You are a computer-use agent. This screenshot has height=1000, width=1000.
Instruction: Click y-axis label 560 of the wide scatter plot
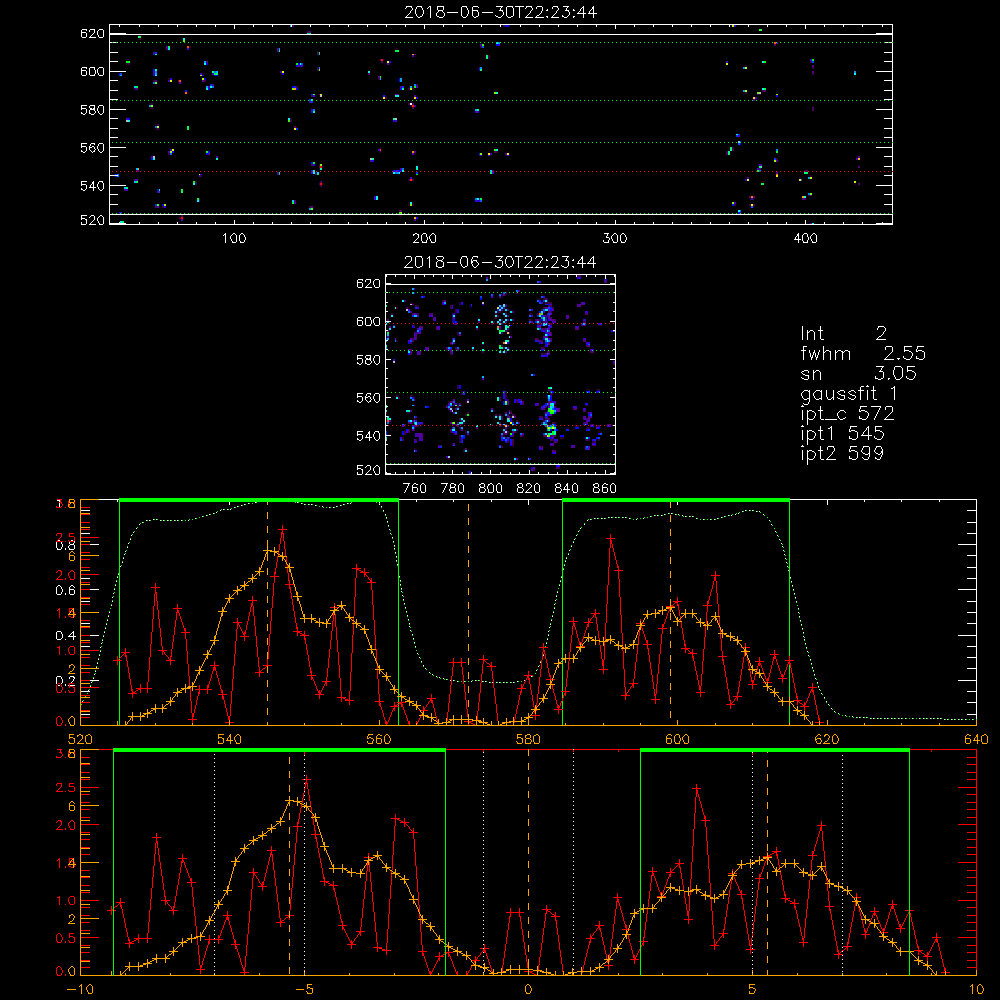[x=92, y=147]
